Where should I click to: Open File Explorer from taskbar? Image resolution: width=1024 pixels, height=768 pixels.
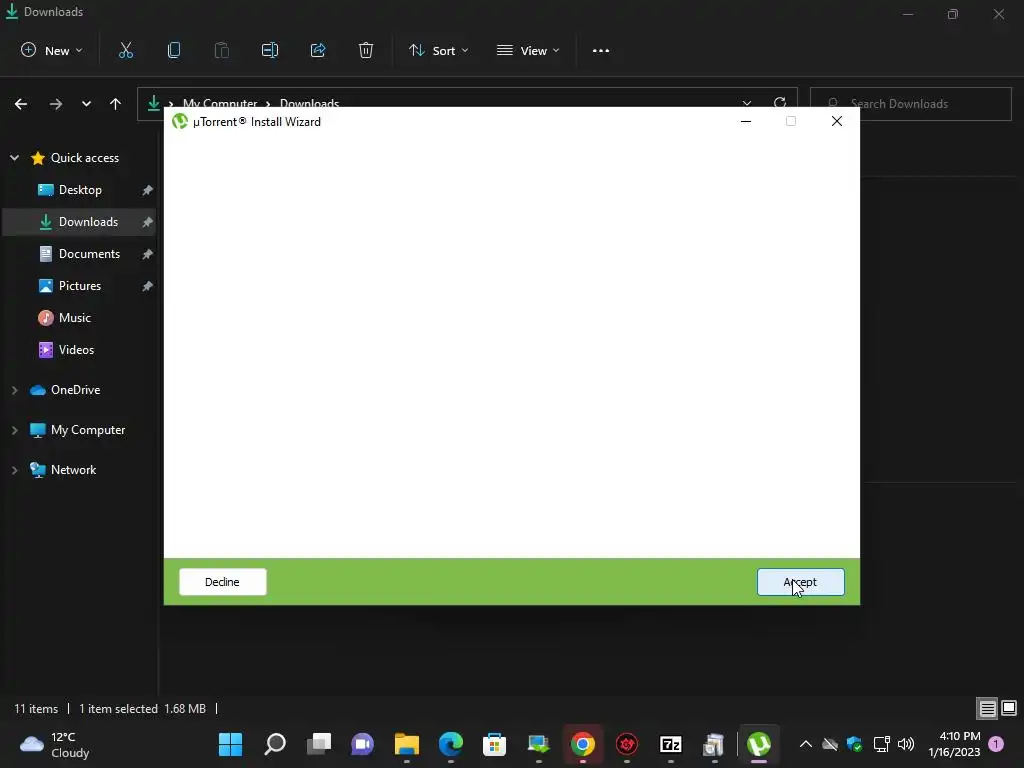coord(407,744)
